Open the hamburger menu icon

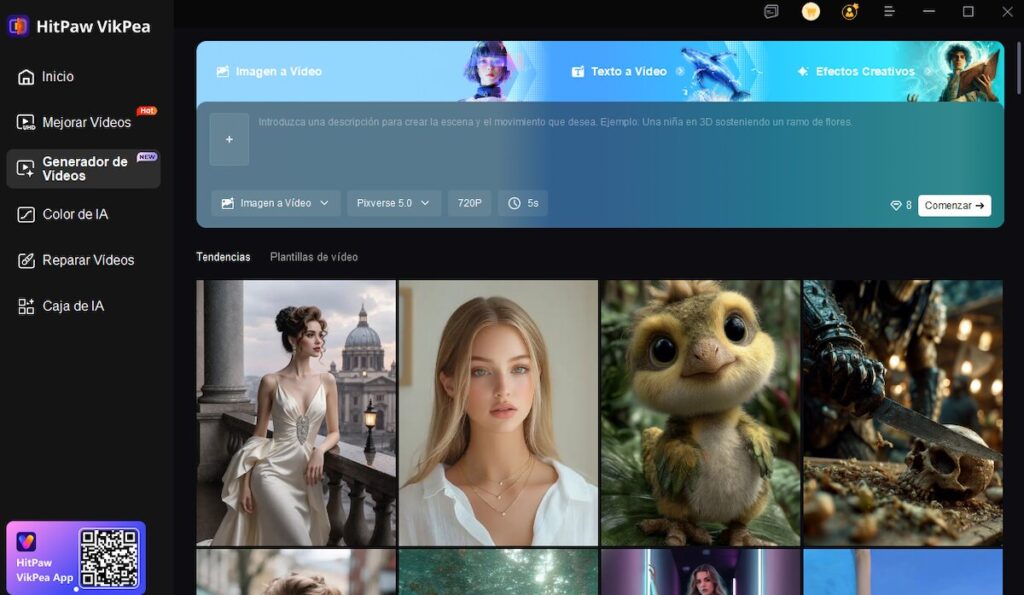pos(889,12)
